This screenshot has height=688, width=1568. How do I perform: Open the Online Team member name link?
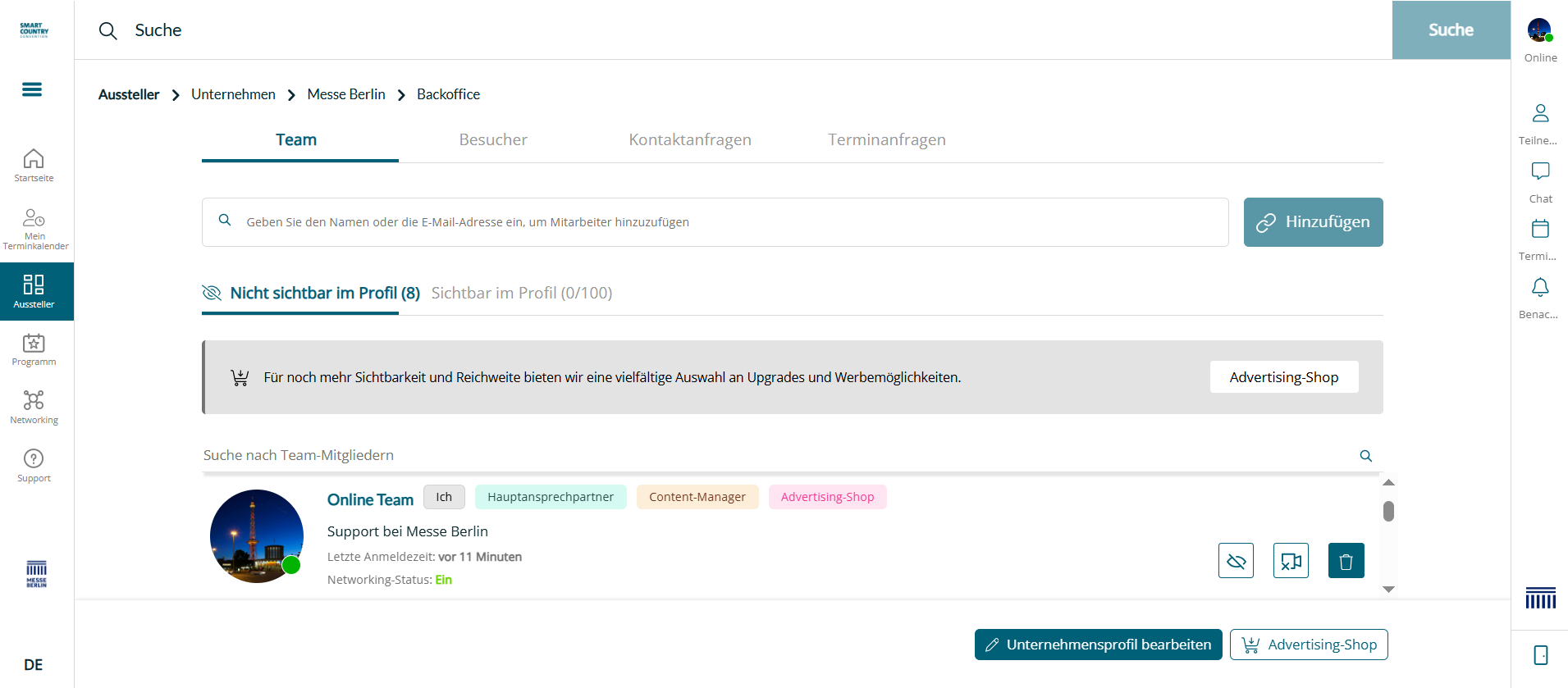click(370, 499)
